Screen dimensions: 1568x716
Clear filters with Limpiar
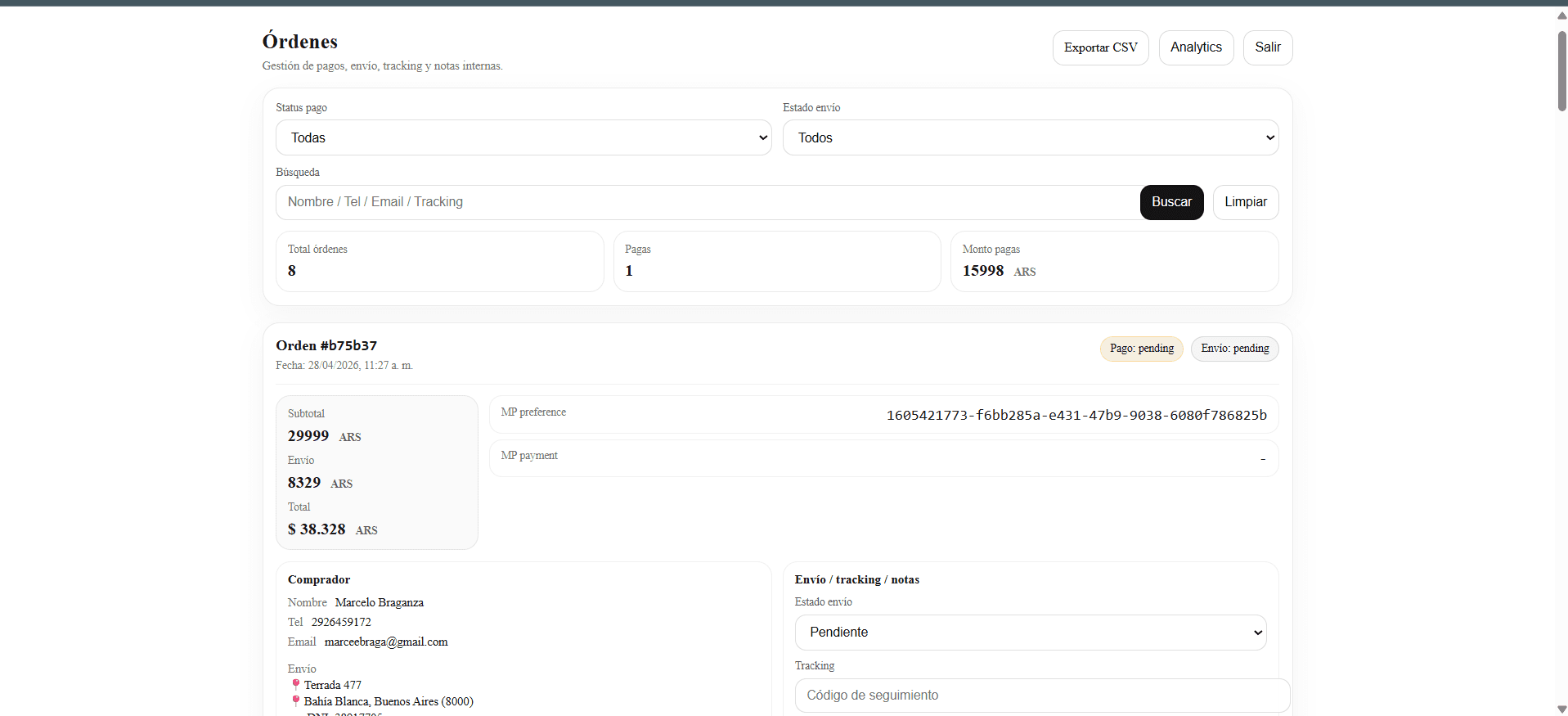(x=1246, y=202)
